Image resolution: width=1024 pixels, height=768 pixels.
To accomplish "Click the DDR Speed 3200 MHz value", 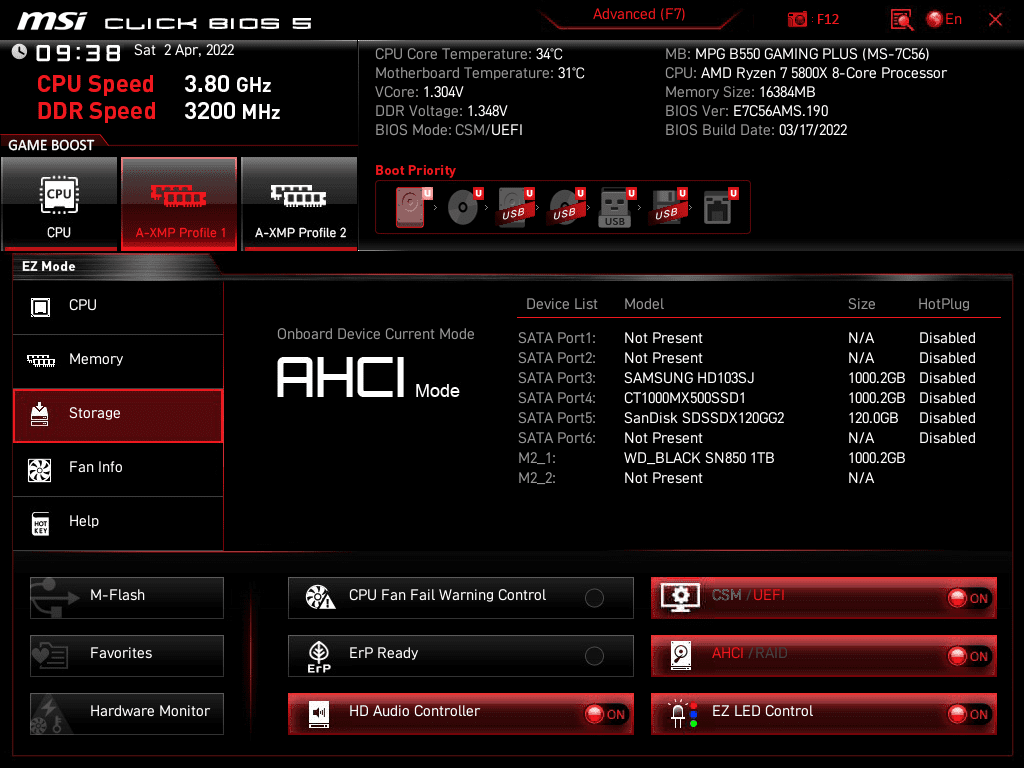I will (x=232, y=111).
